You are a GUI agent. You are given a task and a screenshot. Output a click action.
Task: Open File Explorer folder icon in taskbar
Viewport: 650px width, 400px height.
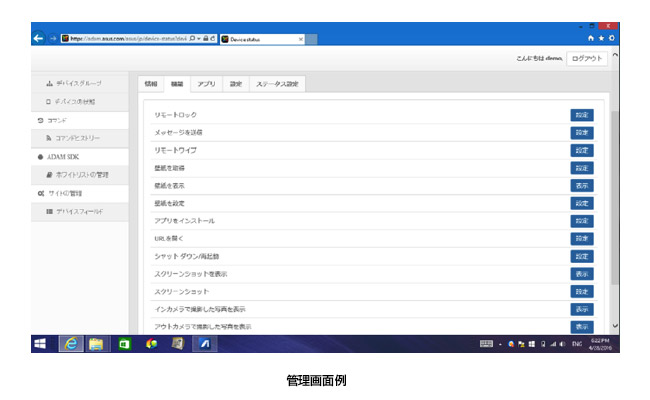pyautogui.click(x=97, y=343)
